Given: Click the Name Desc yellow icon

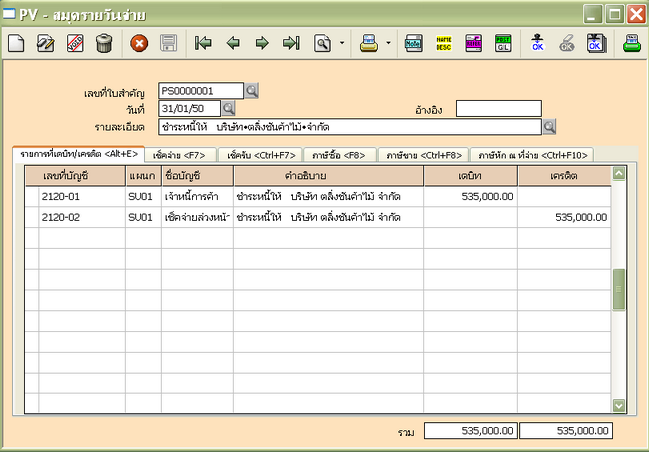Looking at the screenshot, I should coord(443,43).
